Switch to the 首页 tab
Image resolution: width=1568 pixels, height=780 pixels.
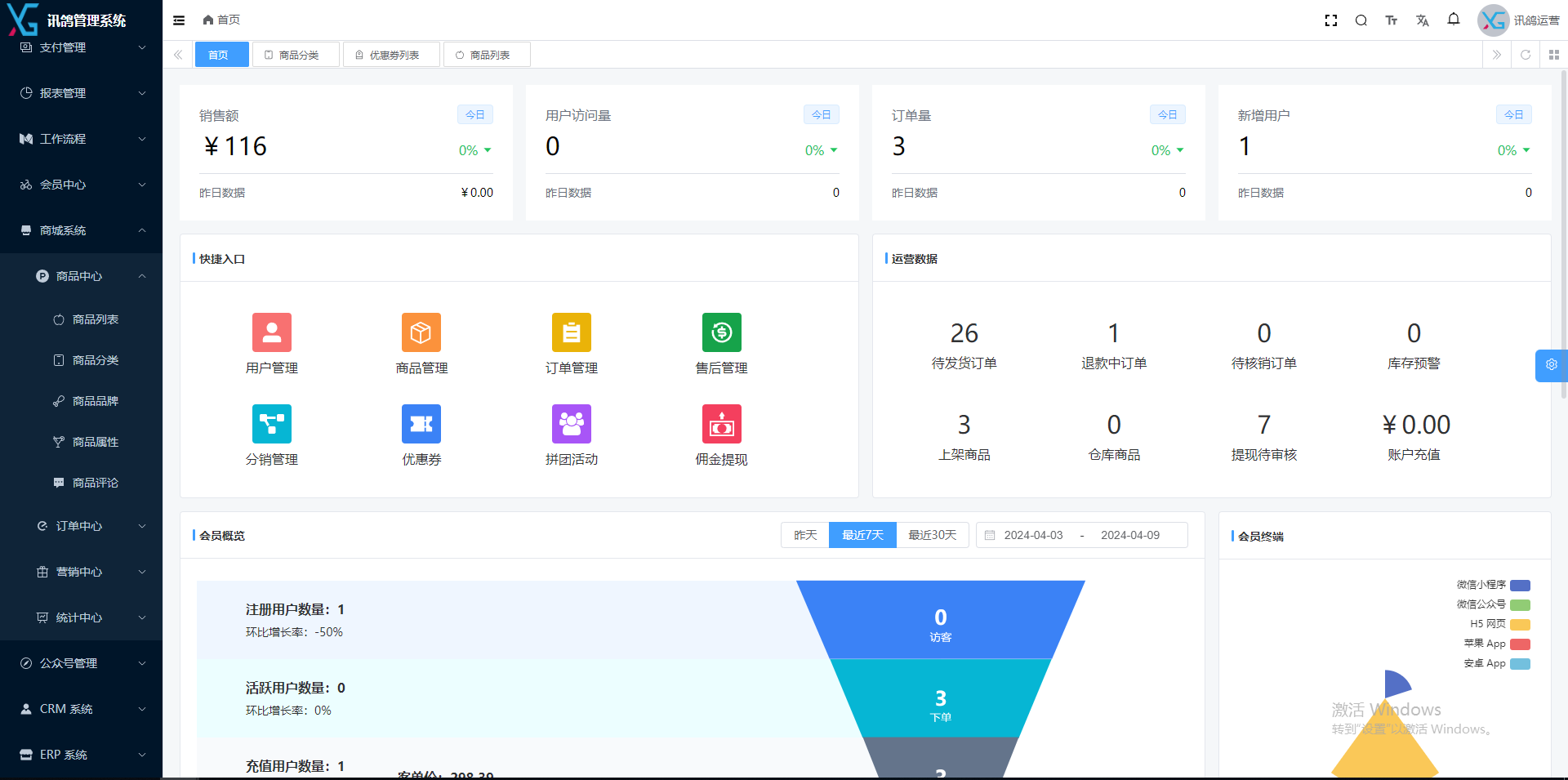[222, 55]
